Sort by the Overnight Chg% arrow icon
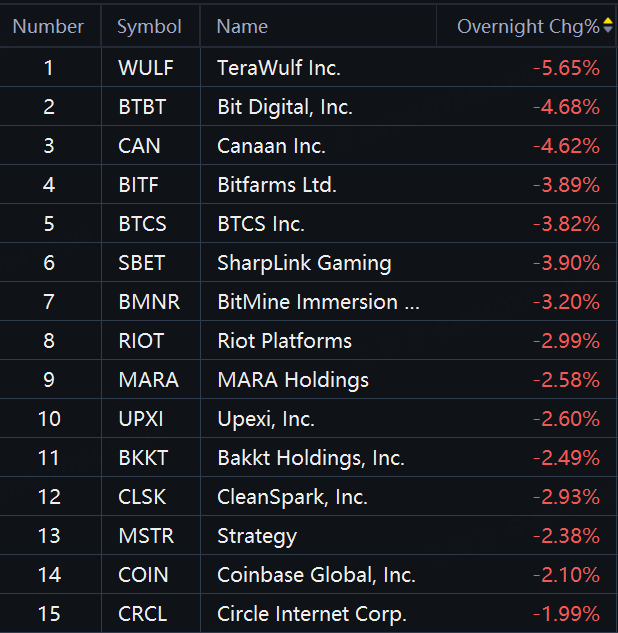The height and width of the screenshot is (633, 618). 608,26
